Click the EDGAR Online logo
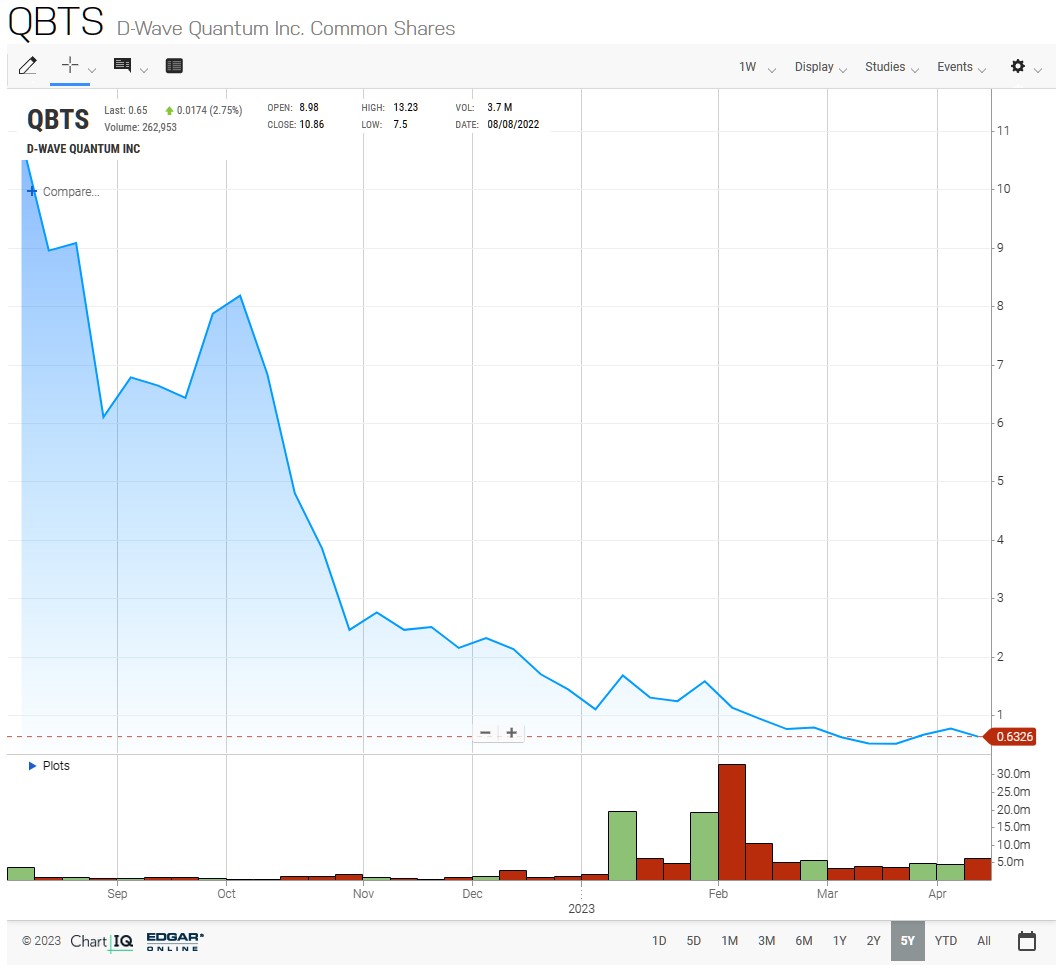The width and height of the screenshot is (1058, 969). (175, 941)
